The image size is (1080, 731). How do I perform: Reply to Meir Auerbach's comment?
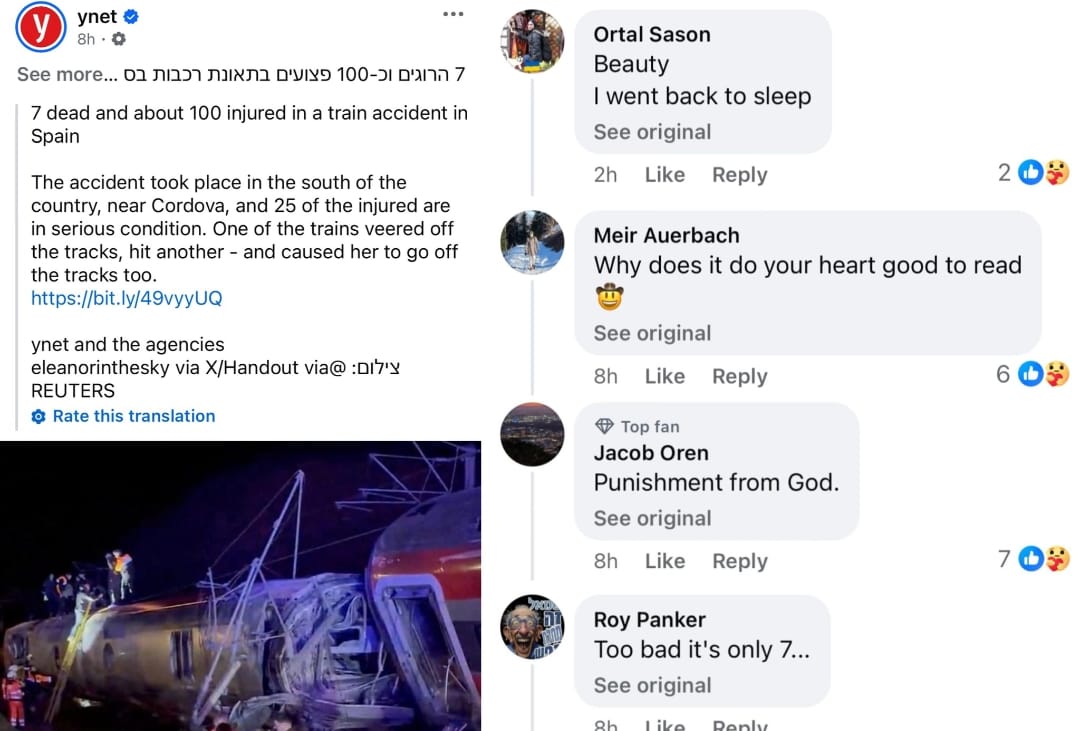coord(739,377)
